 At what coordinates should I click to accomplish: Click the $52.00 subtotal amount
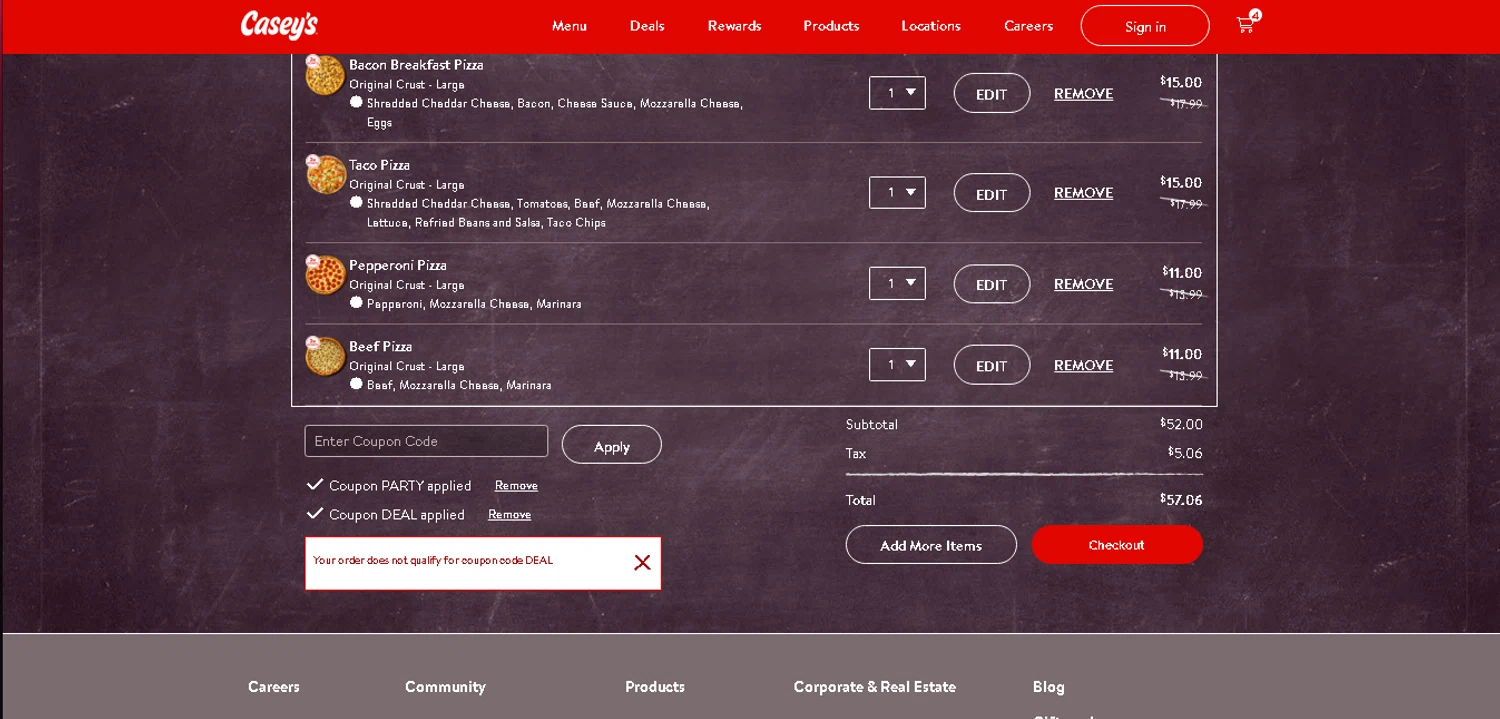coord(1181,424)
